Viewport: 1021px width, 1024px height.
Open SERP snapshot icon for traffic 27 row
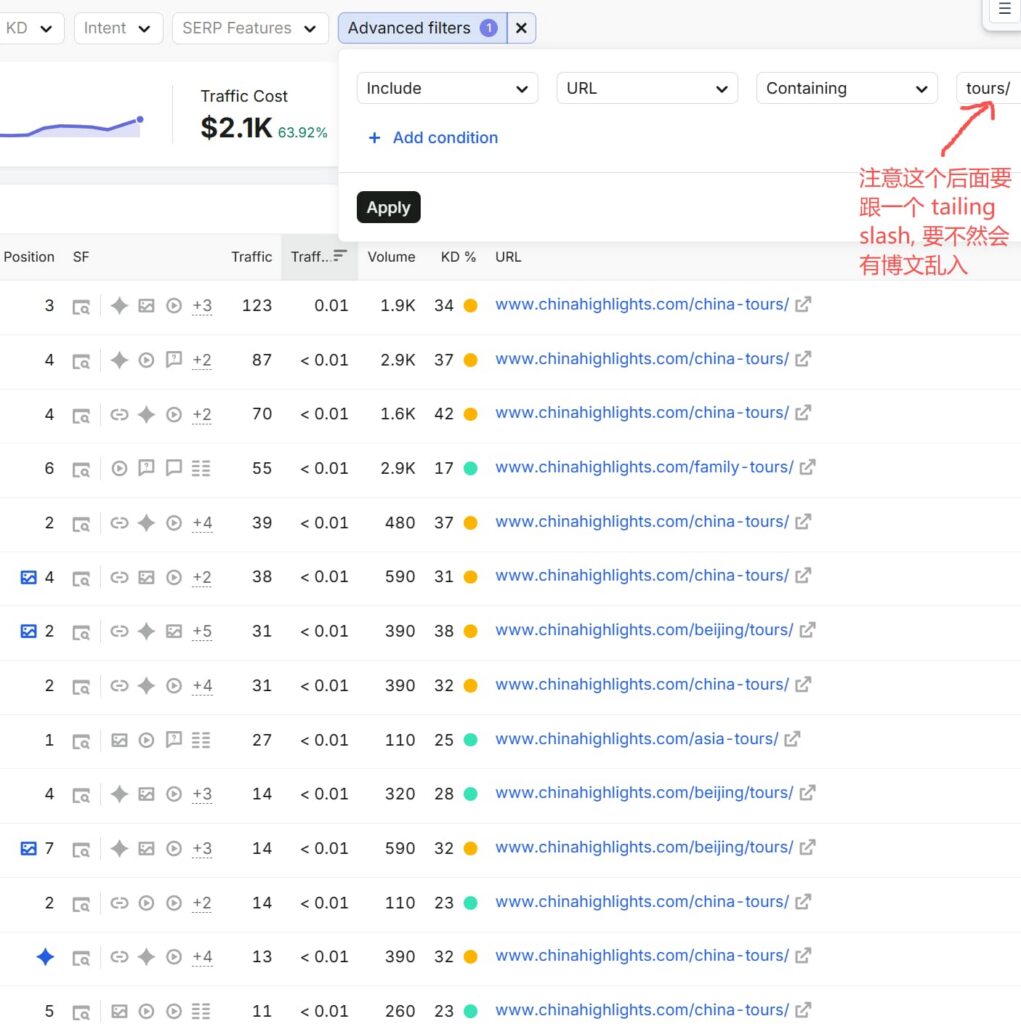81,741
